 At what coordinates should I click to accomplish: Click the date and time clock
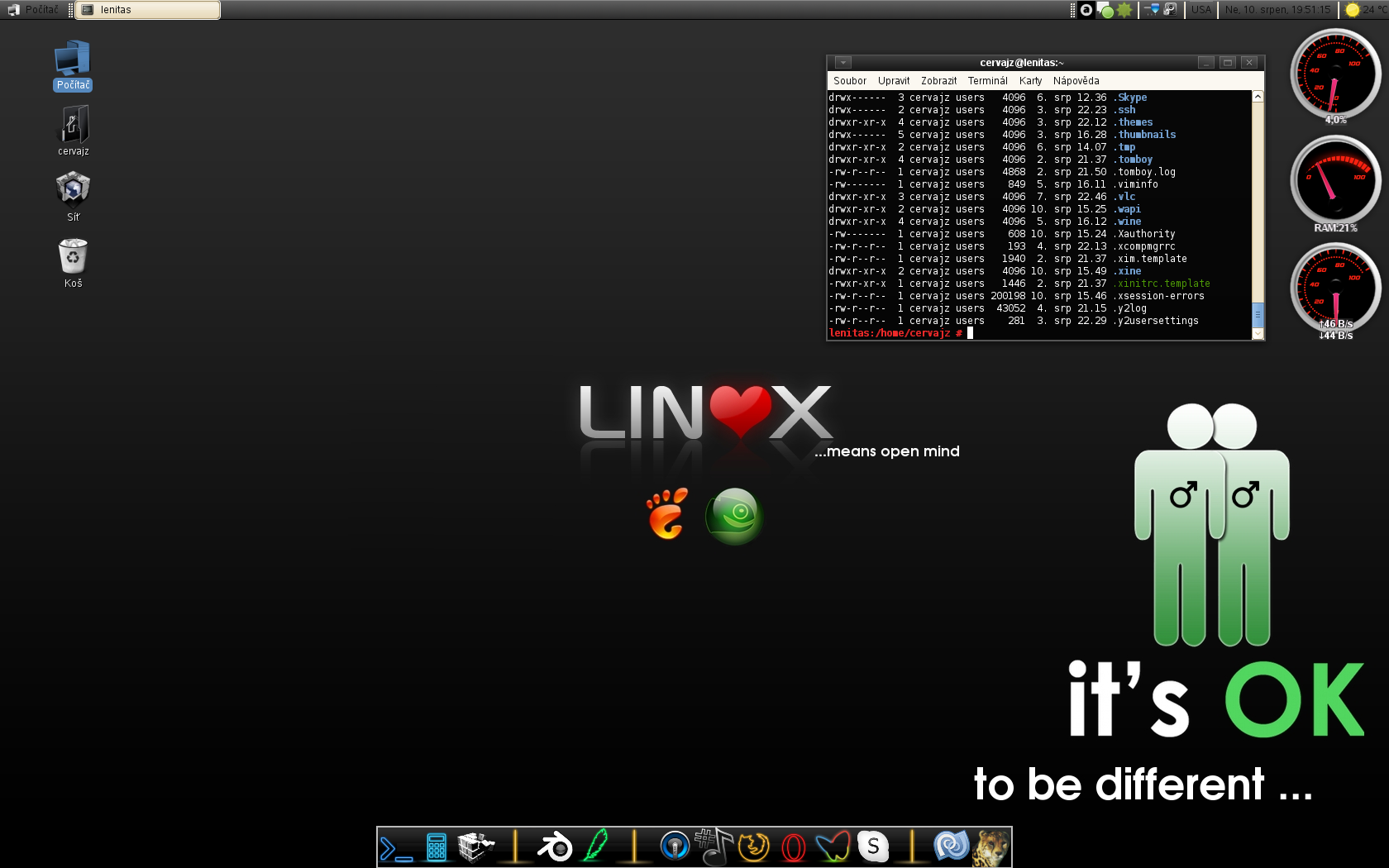click(x=1278, y=10)
